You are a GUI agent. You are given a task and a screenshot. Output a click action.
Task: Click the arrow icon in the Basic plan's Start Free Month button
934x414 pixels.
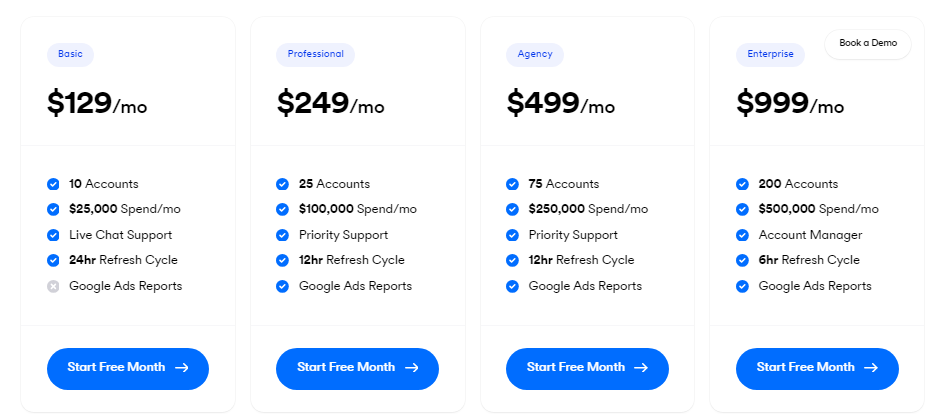click(182, 368)
